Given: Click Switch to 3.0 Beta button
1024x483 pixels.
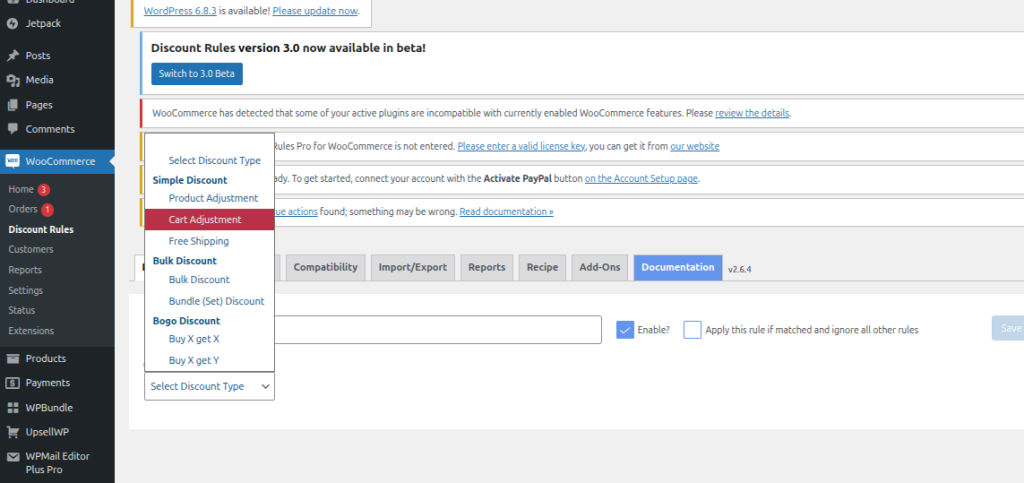Looking at the screenshot, I should pos(197,74).
